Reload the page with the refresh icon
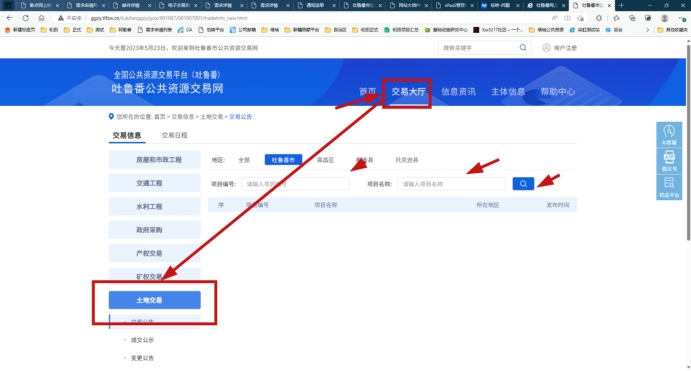This screenshot has width=691, height=371. [26, 18]
